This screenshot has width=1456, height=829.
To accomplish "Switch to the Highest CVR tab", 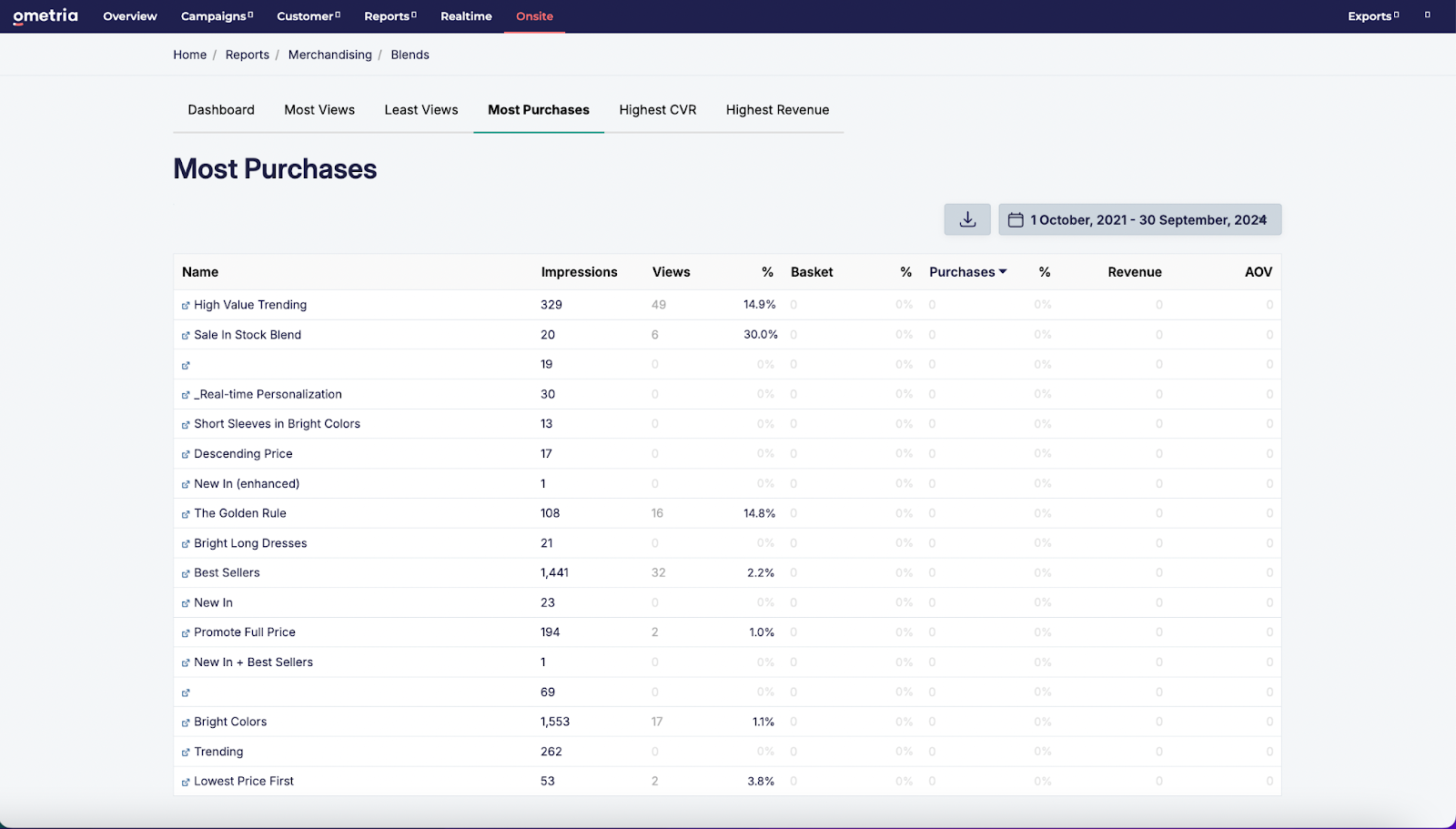I will click(657, 109).
